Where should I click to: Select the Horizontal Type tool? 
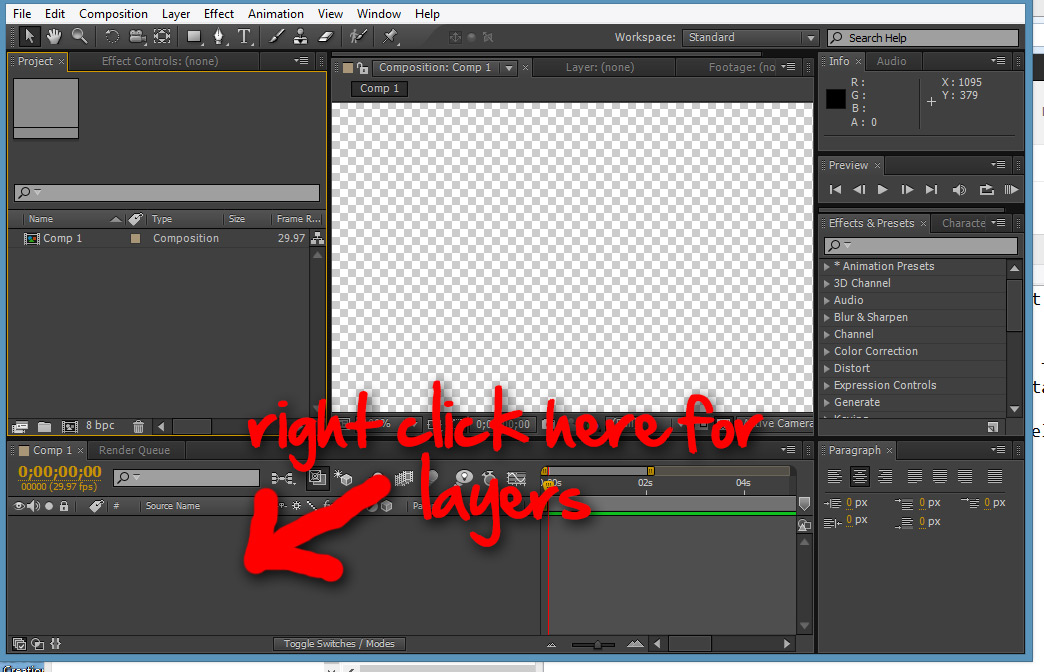click(x=244, y=37)
